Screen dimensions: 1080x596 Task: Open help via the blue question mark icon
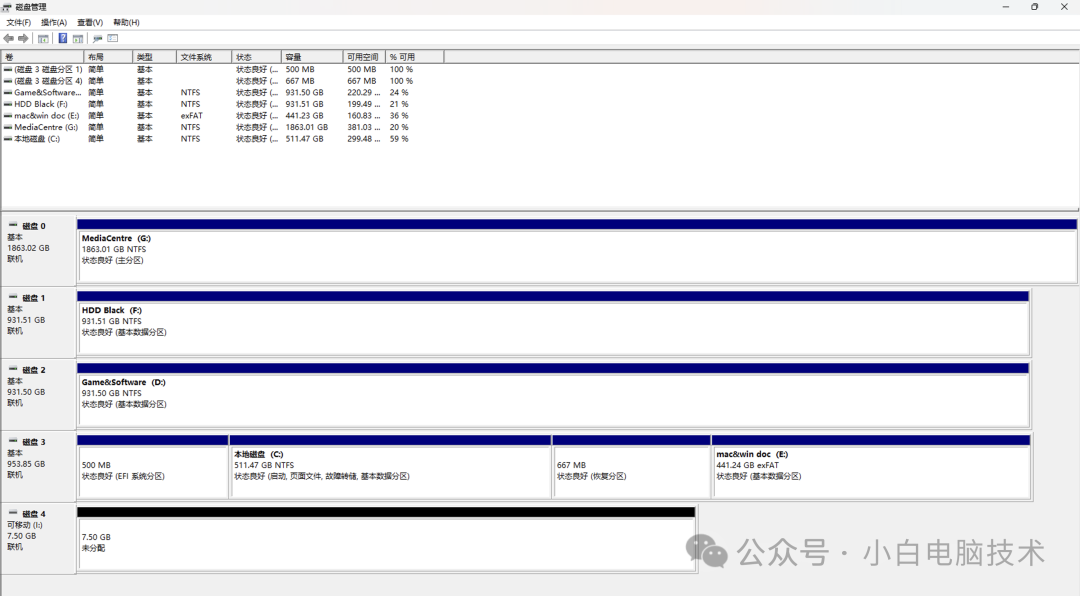pos(63,39)
